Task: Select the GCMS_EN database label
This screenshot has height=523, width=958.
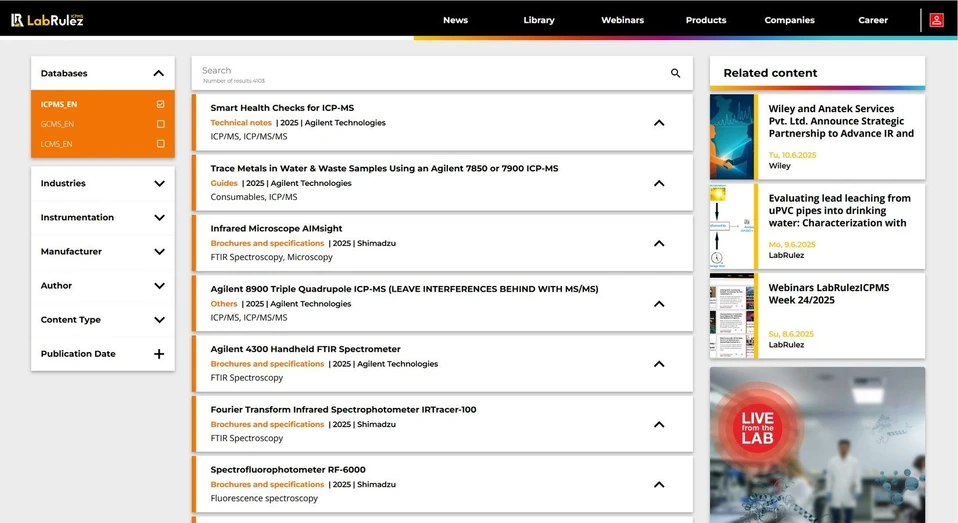Action: (57, 124)
